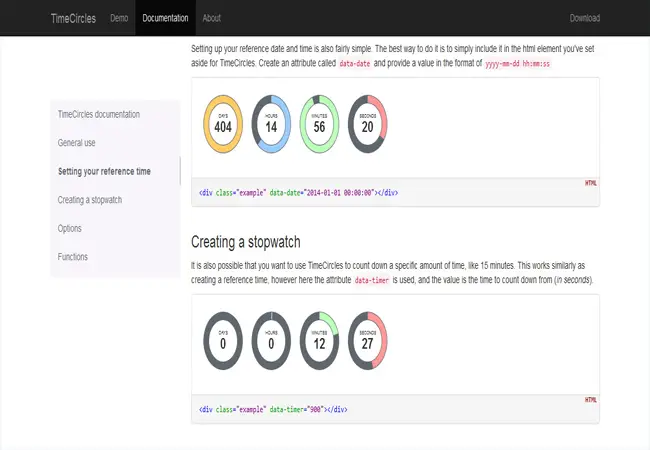Image resolution: width=650 pixels, height=450 pixels.
Task: Open the TimeCircles brand link
Action: [x=73, y=18]
